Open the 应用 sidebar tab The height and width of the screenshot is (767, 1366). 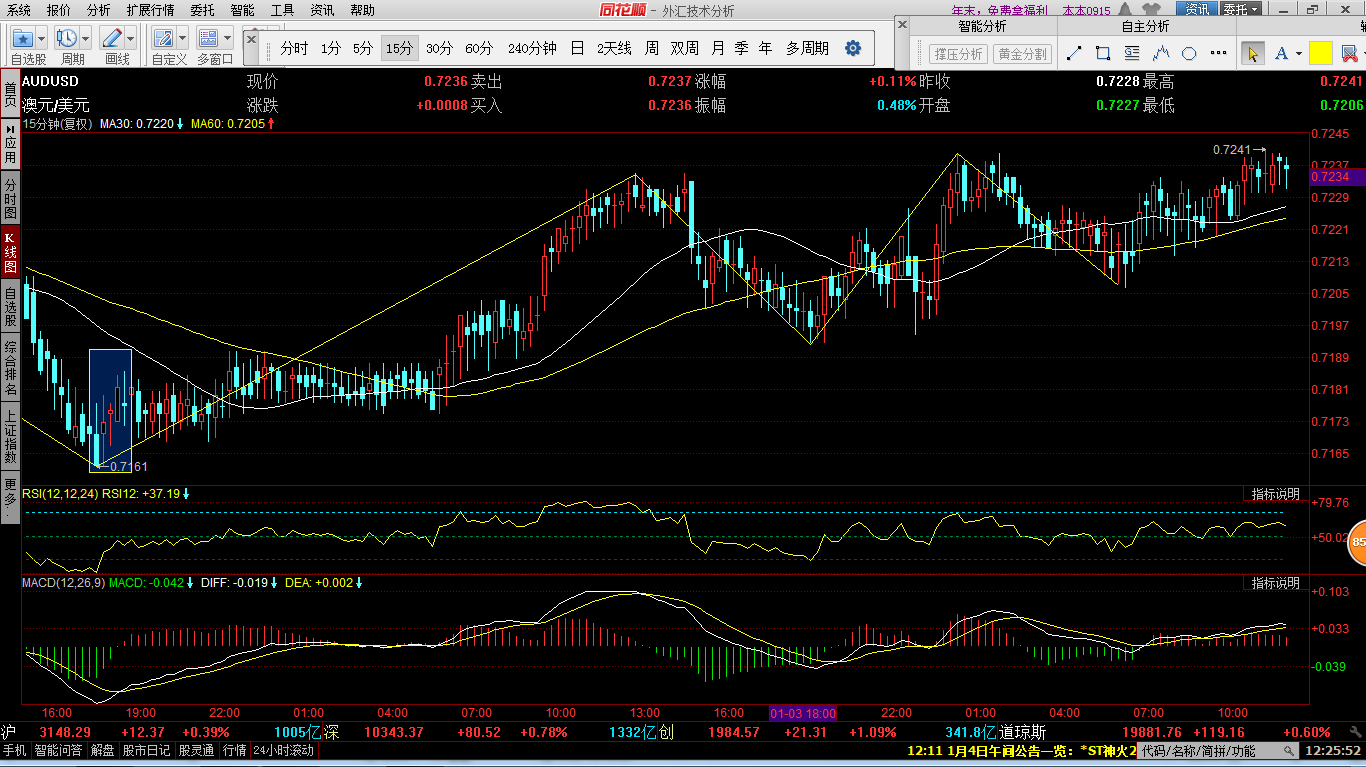[10, 144]
